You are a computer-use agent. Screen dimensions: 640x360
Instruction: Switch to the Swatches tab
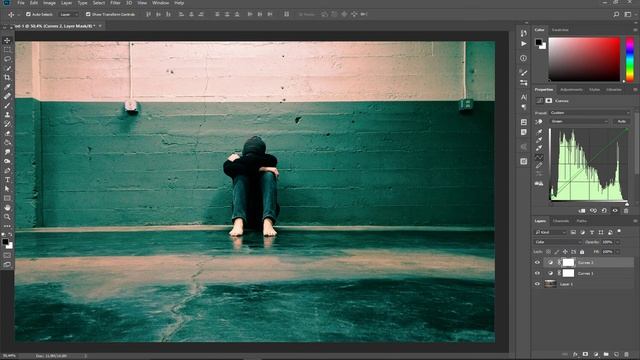pos(560,30)
